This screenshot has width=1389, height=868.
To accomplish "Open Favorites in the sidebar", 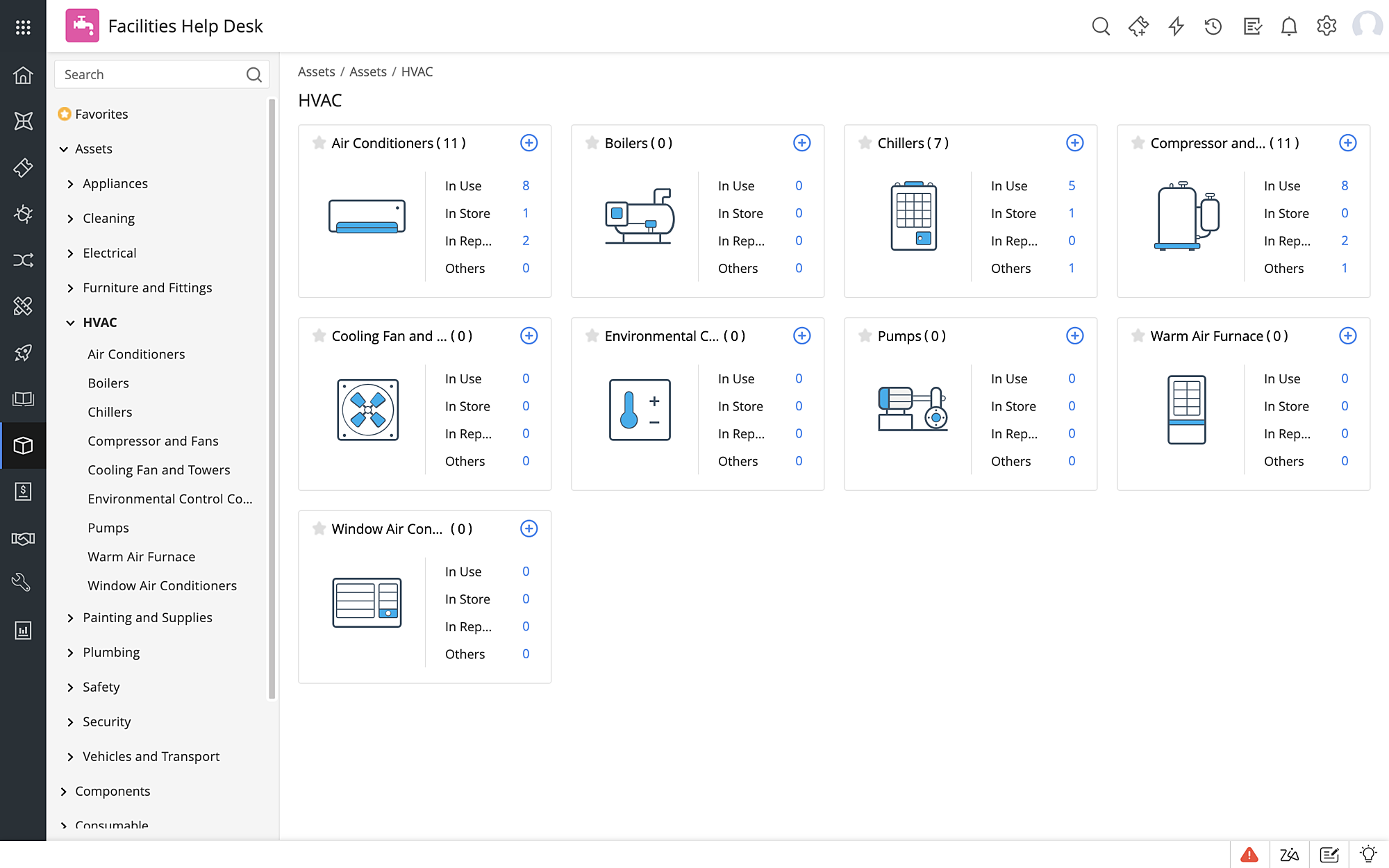I will click(101, 114).
